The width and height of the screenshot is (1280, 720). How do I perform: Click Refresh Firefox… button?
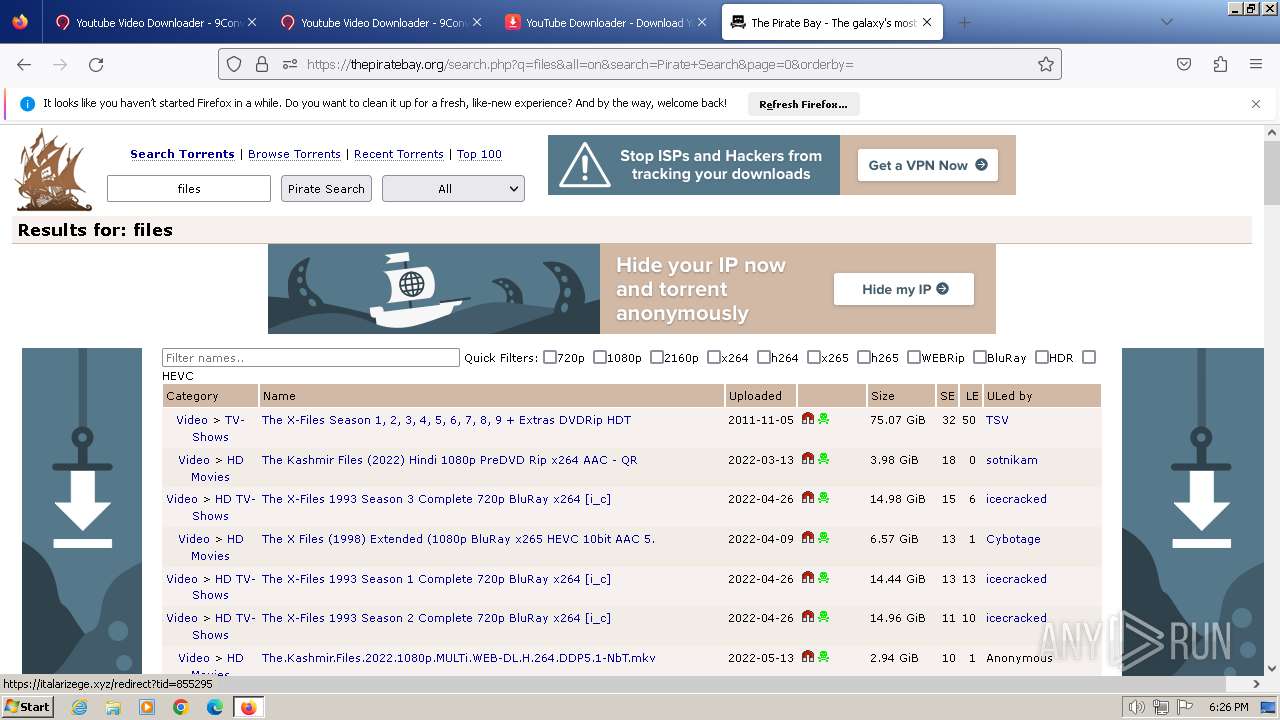[x=803, y=104]
